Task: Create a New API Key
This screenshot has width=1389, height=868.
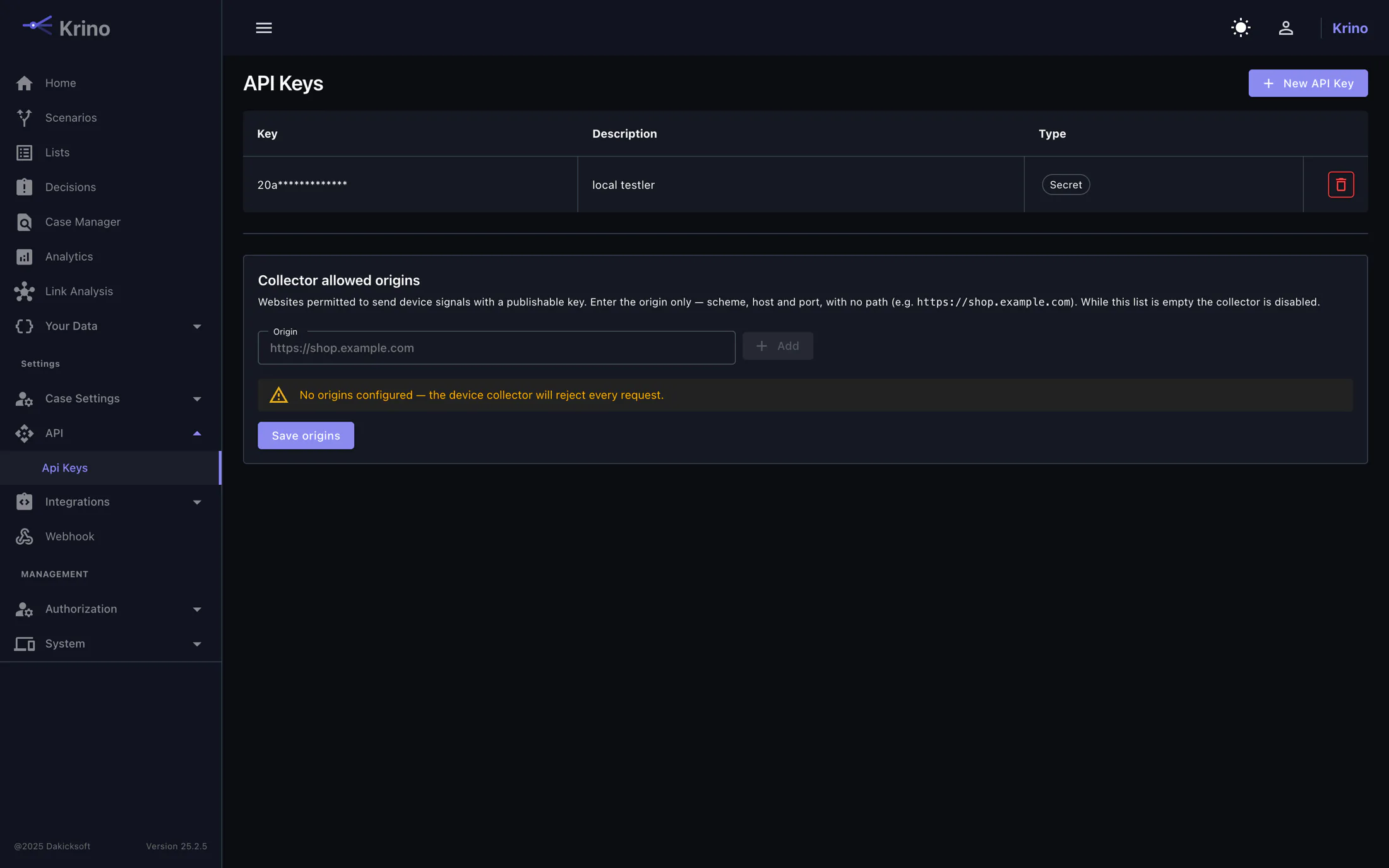Action: (x=1308, y=83)
